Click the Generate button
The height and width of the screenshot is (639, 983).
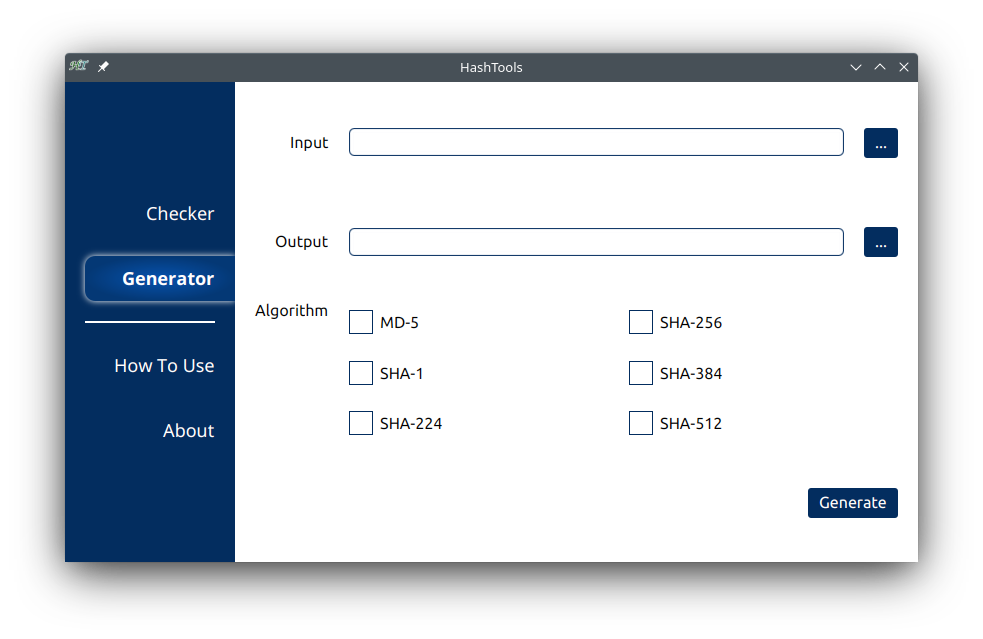pyautogui.click(x=853, y=503)
